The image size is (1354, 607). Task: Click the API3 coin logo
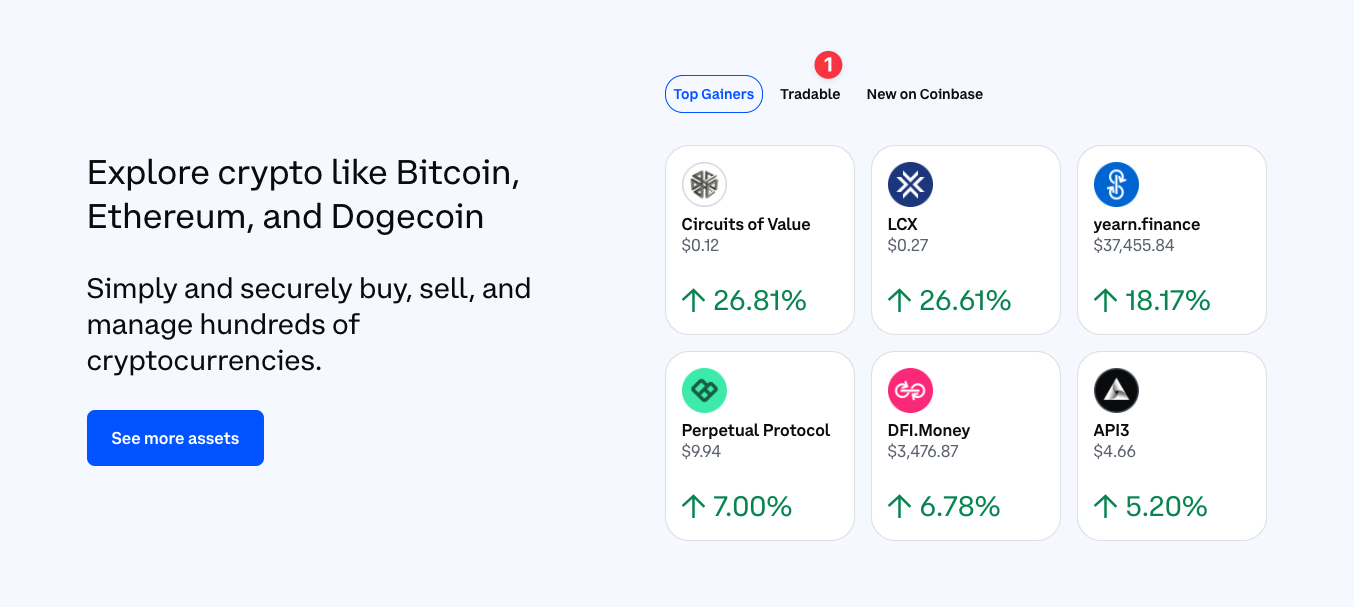point(1116,391)
